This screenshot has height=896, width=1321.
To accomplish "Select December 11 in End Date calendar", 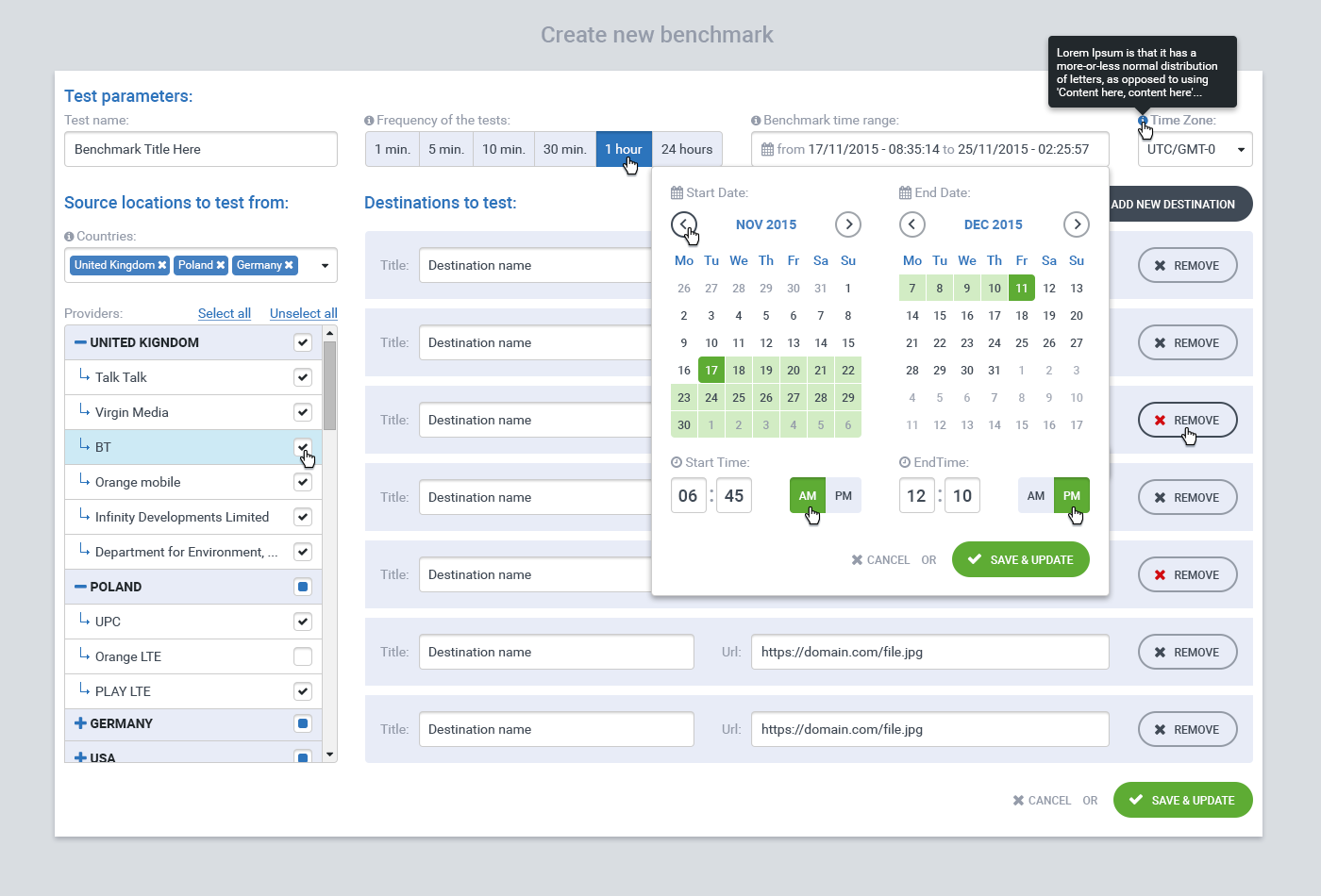I will [x=1021, y=289].
